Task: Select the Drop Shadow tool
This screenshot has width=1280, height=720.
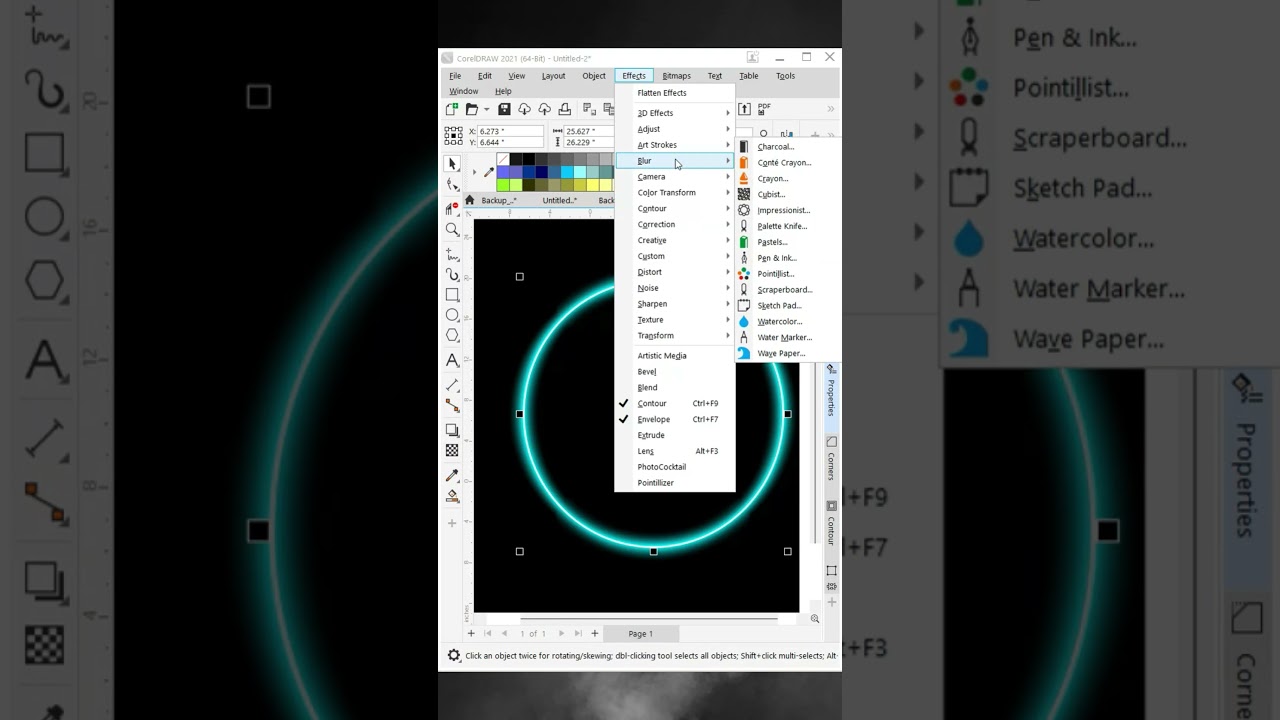Action: [452, 430]
